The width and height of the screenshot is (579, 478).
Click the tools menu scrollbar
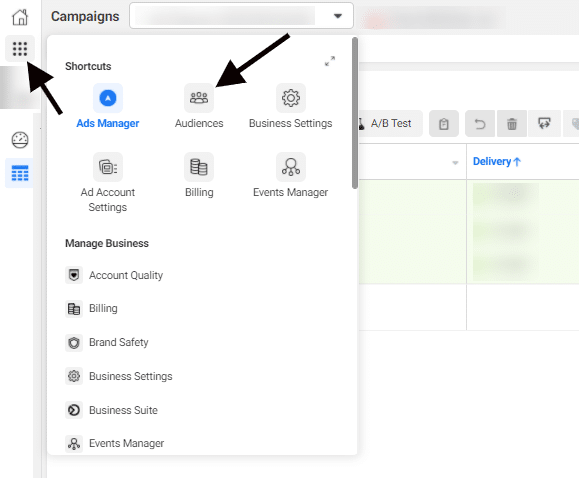coord(355,113)
